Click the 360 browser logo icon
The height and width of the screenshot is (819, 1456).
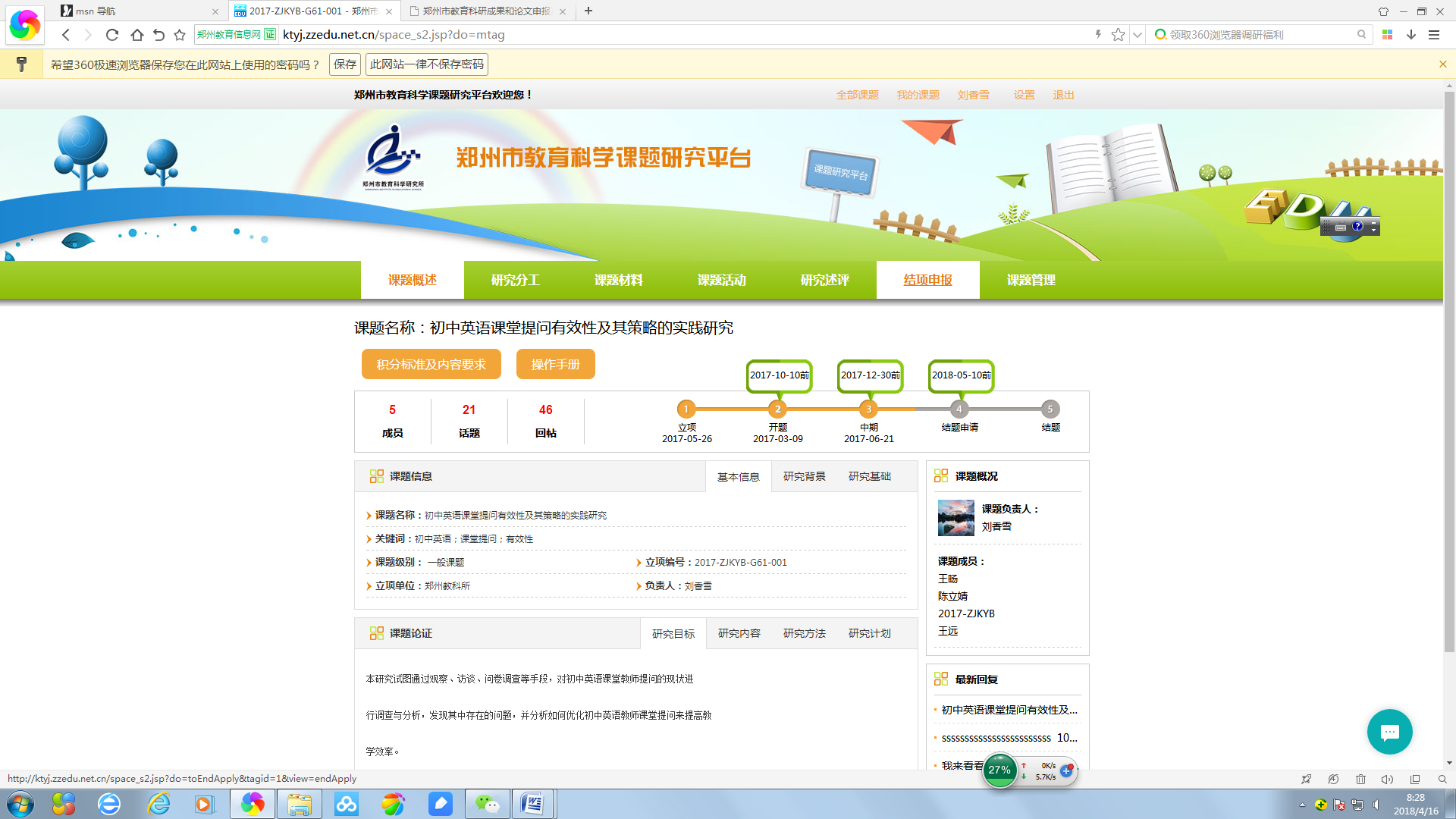(x=25, y=24)
